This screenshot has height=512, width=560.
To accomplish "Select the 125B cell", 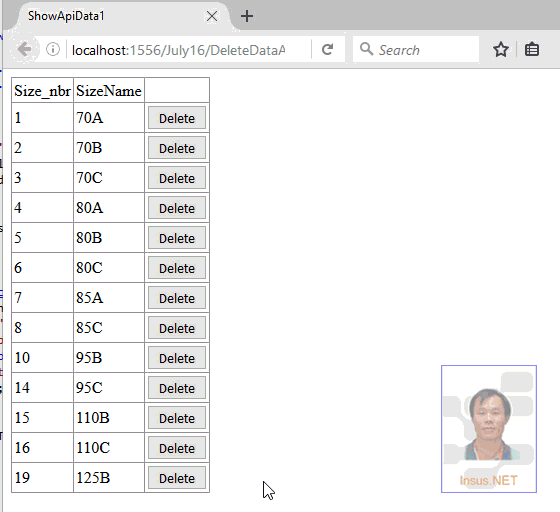I will click(x=109, y=478).
